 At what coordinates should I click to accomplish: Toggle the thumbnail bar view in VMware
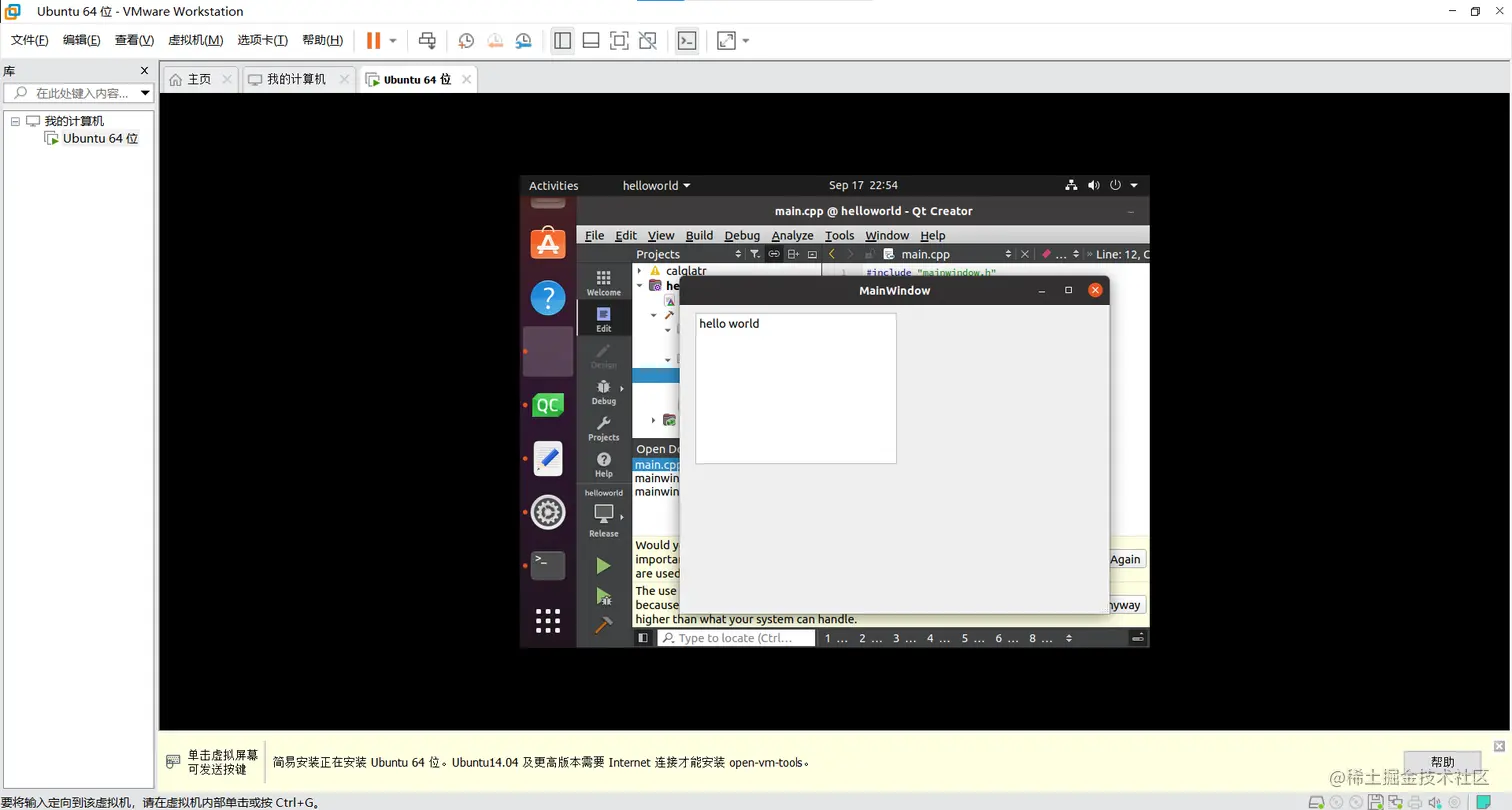click(591, 40)
